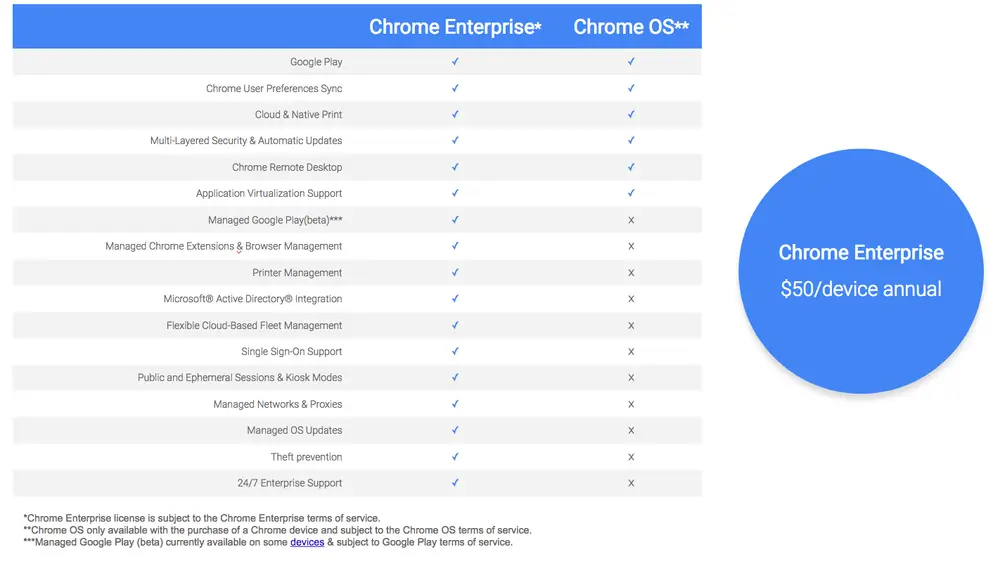Screen dimensions: 1000x561
Task: Click the Chrome User Preferences Sync label
Action: pyautogui.click(x=274, y=88)
